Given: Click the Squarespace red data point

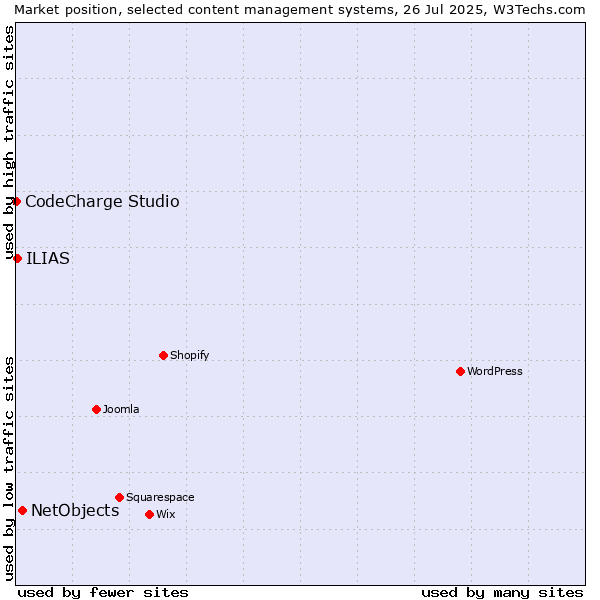Looking at the screenshot, I should coord(119,497).
